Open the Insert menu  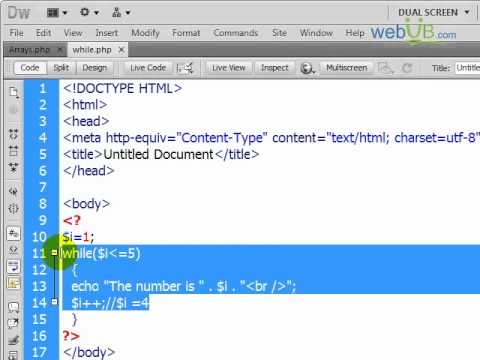(x=107, y=33)
